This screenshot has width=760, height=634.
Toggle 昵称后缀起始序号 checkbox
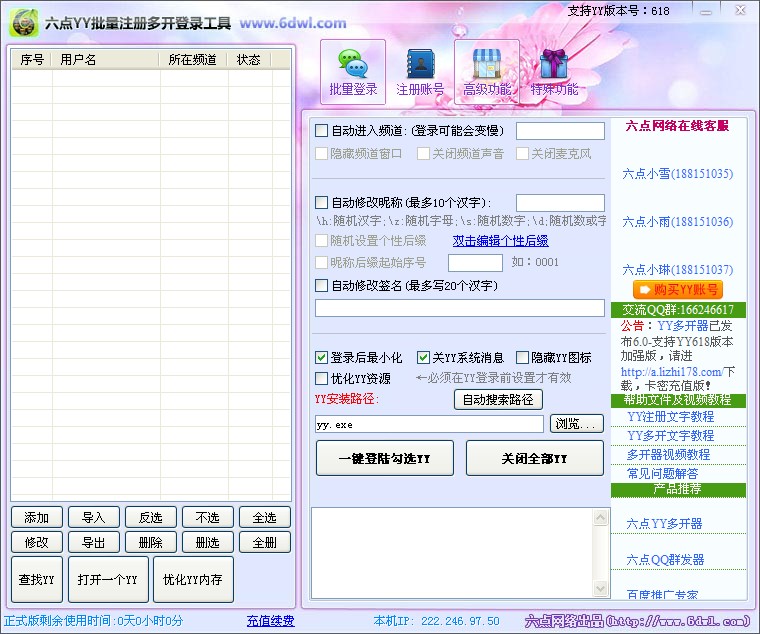(321, 262)
